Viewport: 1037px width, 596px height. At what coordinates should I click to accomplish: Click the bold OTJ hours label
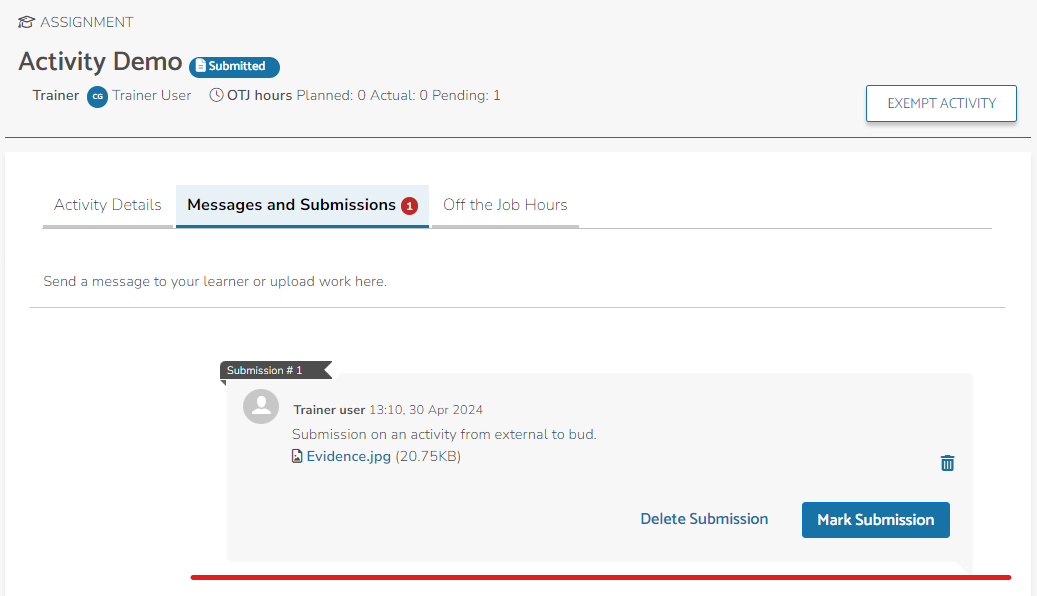point(259,95)
